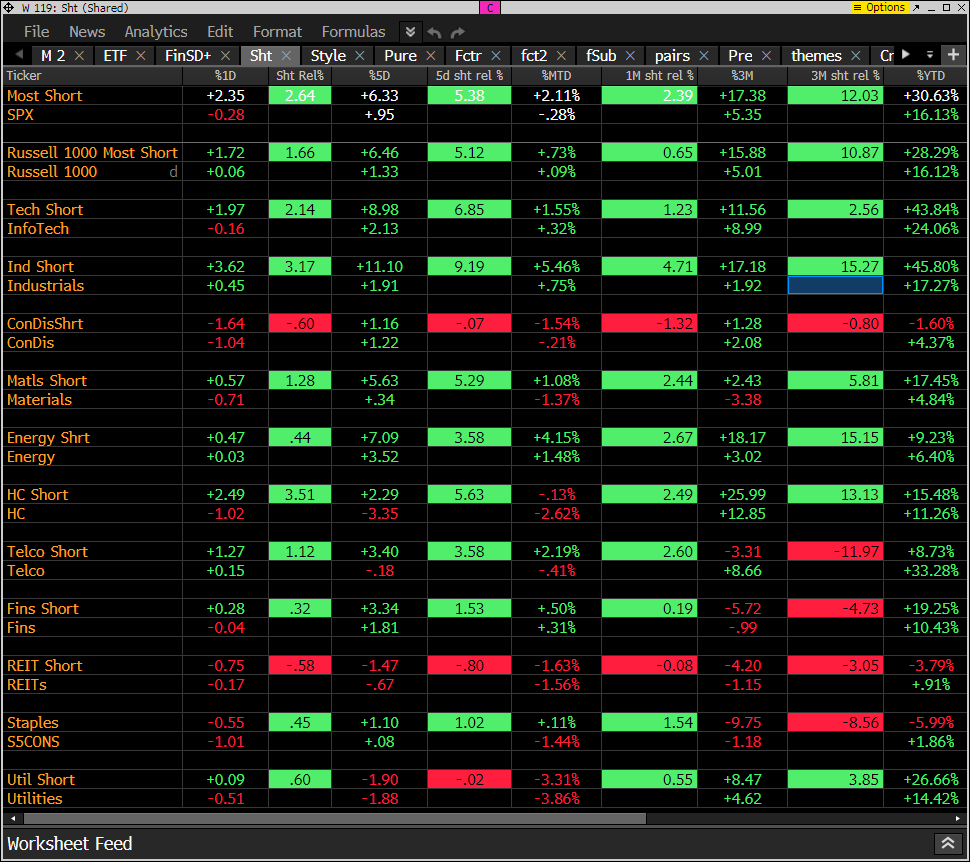The height and width of the screenshot is (862, 970).
Task: Expand the double-chevron menu after Formulas
Action: (410, 32)
